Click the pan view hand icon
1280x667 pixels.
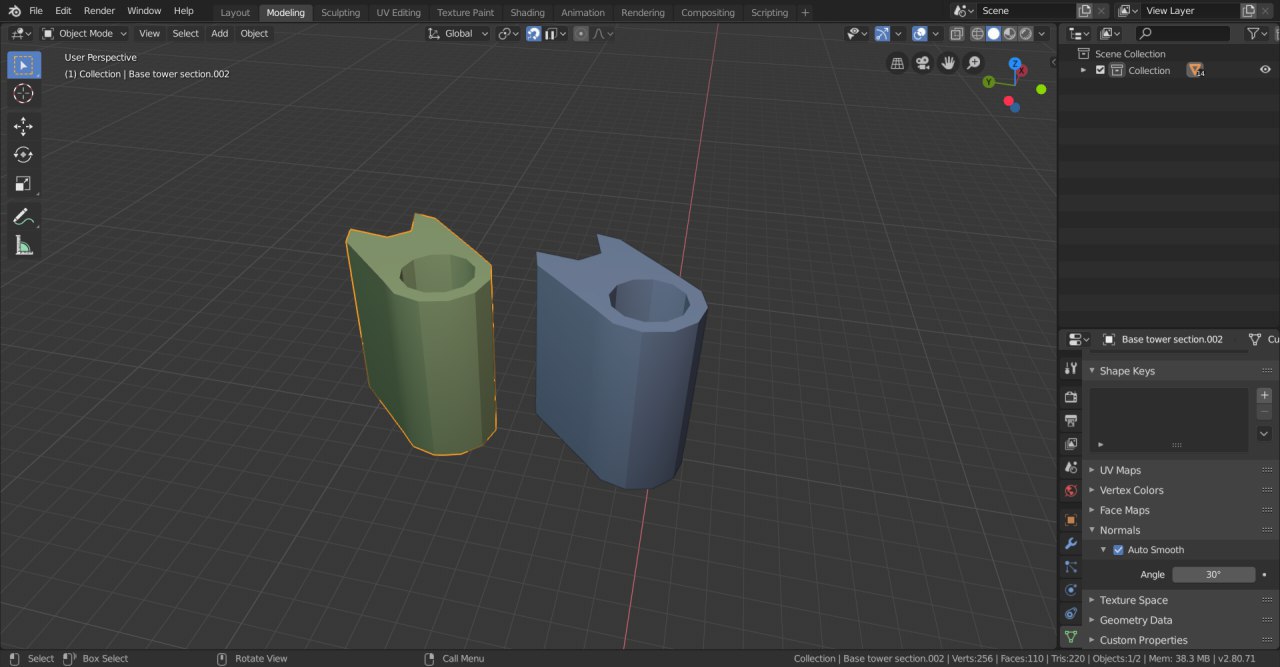tap(948, 63)
